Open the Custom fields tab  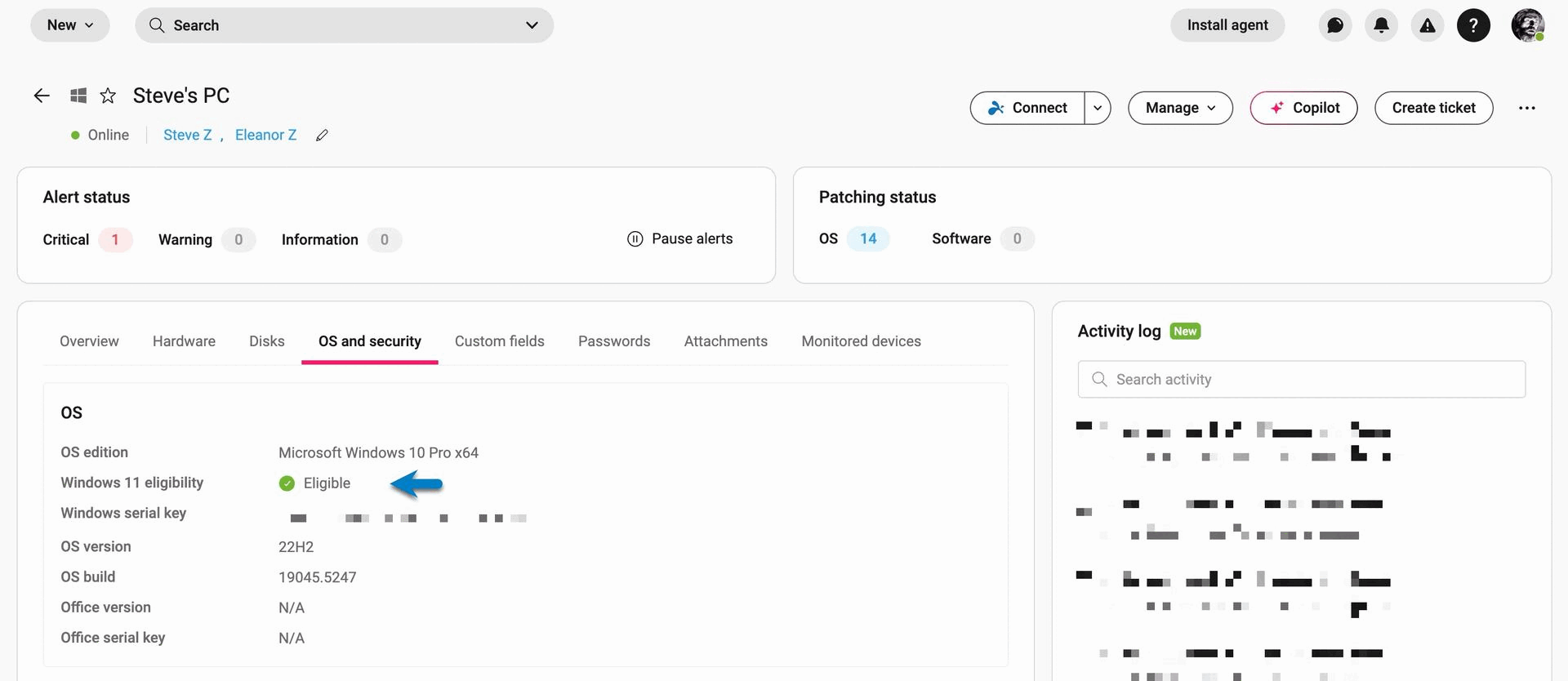click(500, 341)
